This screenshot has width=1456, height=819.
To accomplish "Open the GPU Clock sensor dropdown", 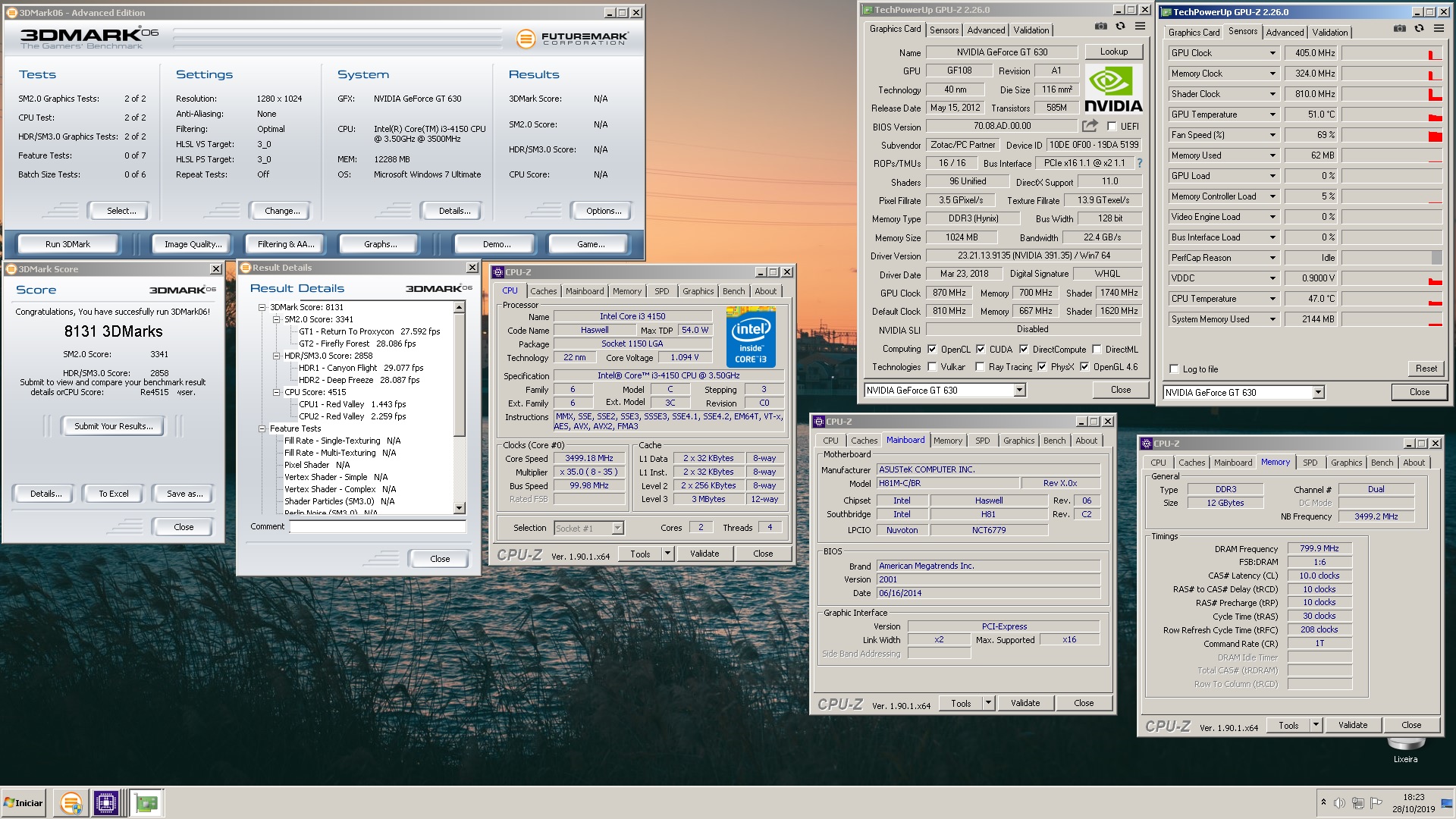I will (1272, 53).
